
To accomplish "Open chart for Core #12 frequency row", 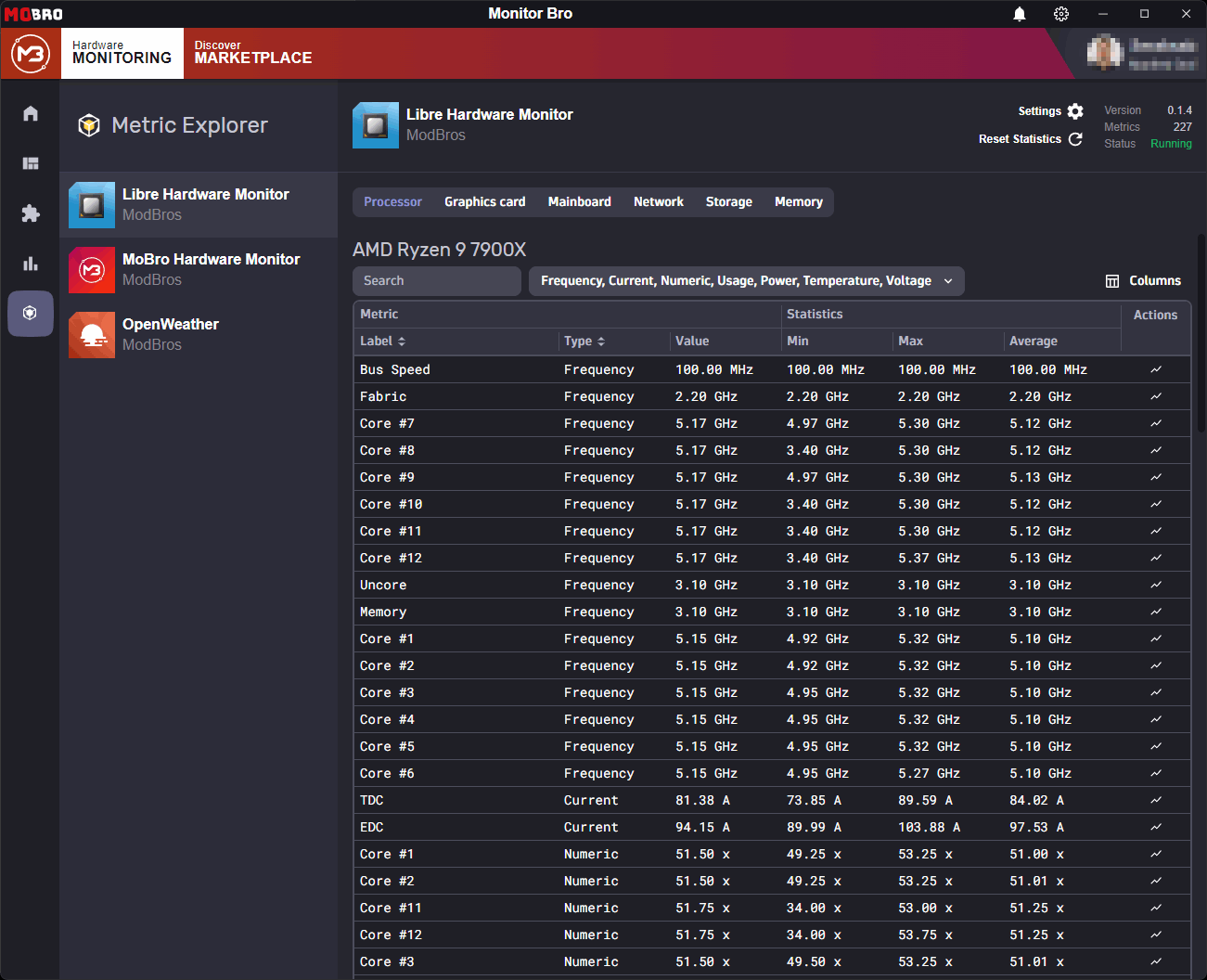I will coord(1156,558).
